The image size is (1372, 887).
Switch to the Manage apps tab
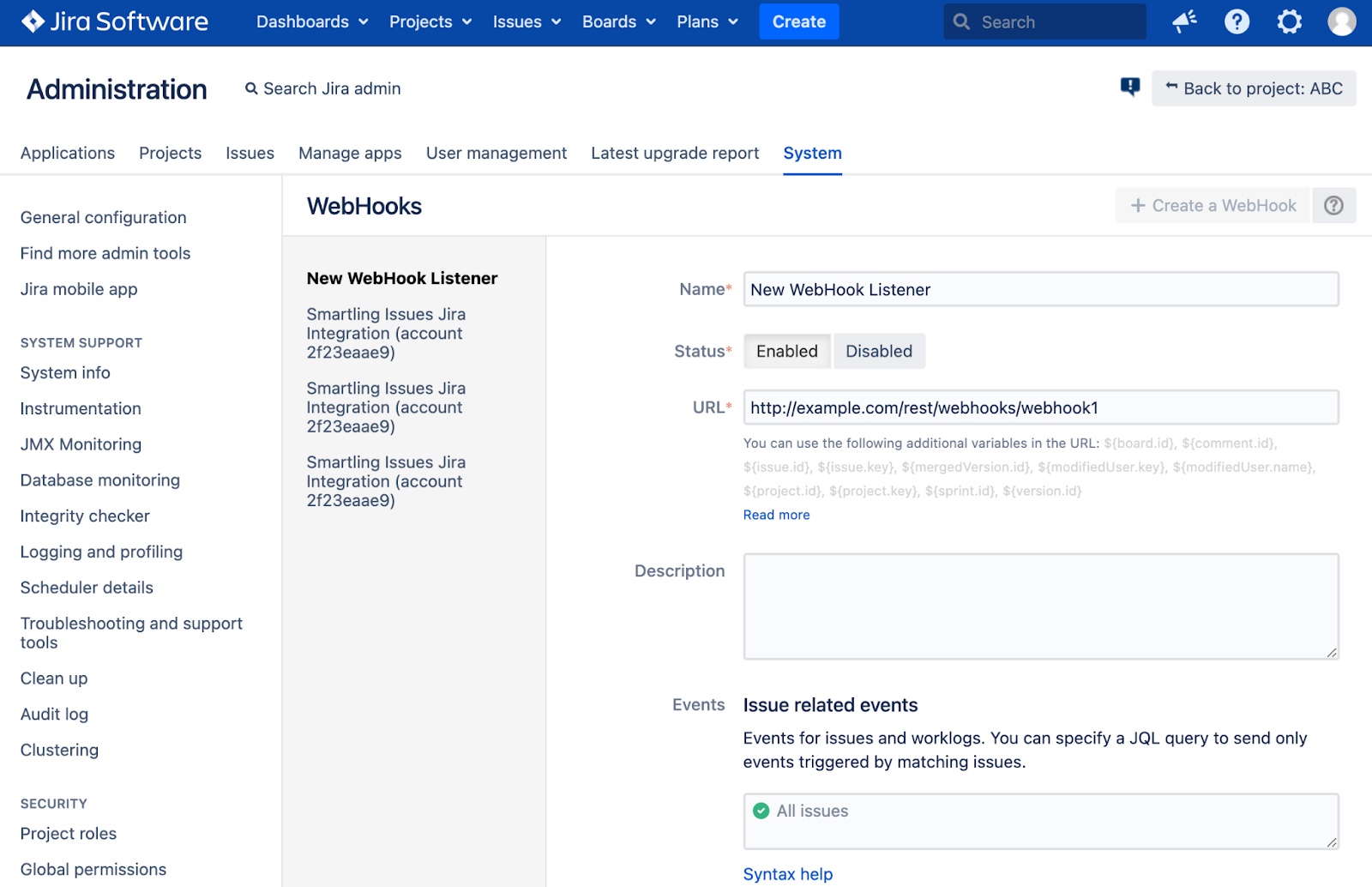click(350, 154)
